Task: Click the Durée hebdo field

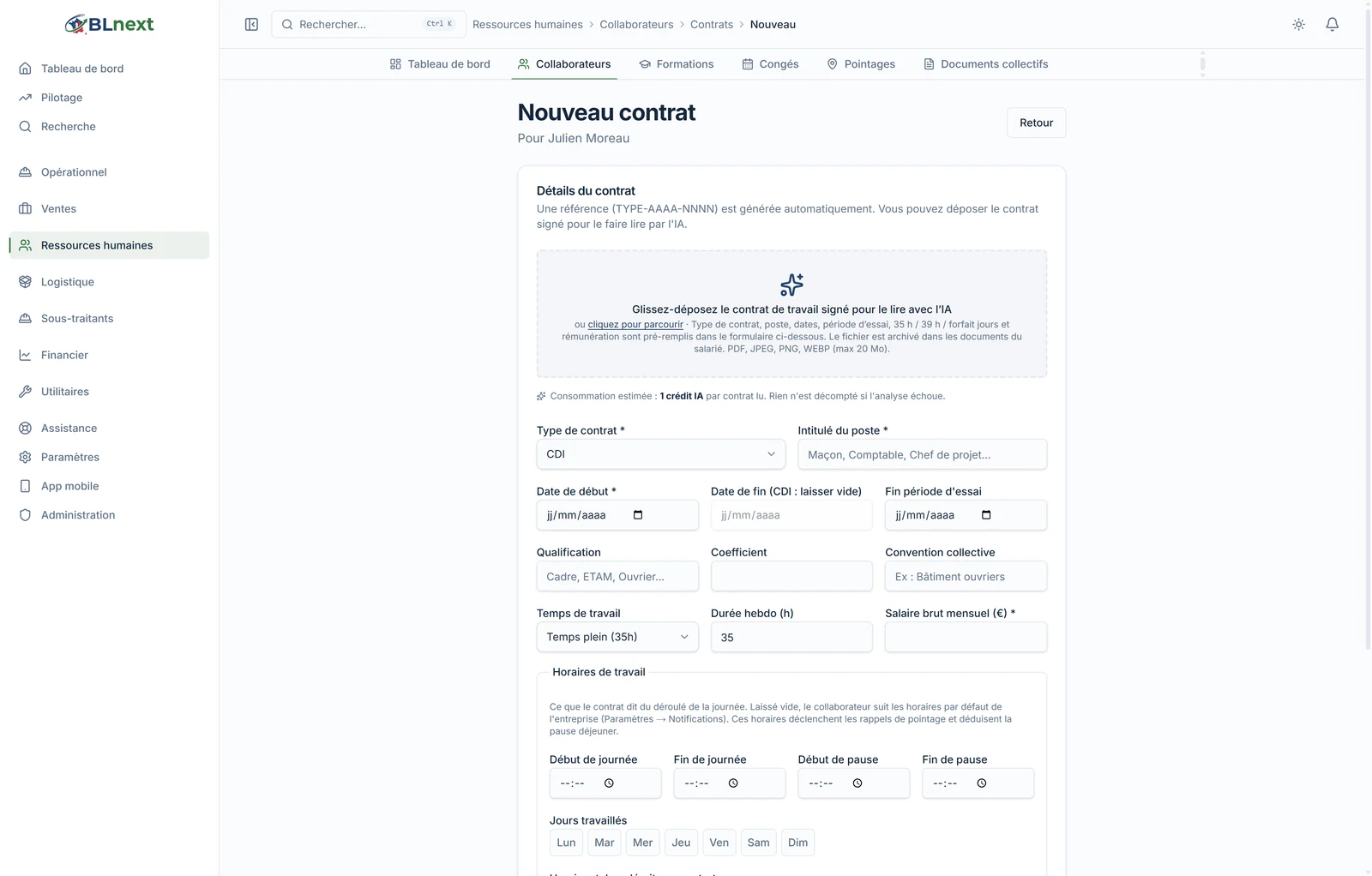Action: click(x=791, y=637)
